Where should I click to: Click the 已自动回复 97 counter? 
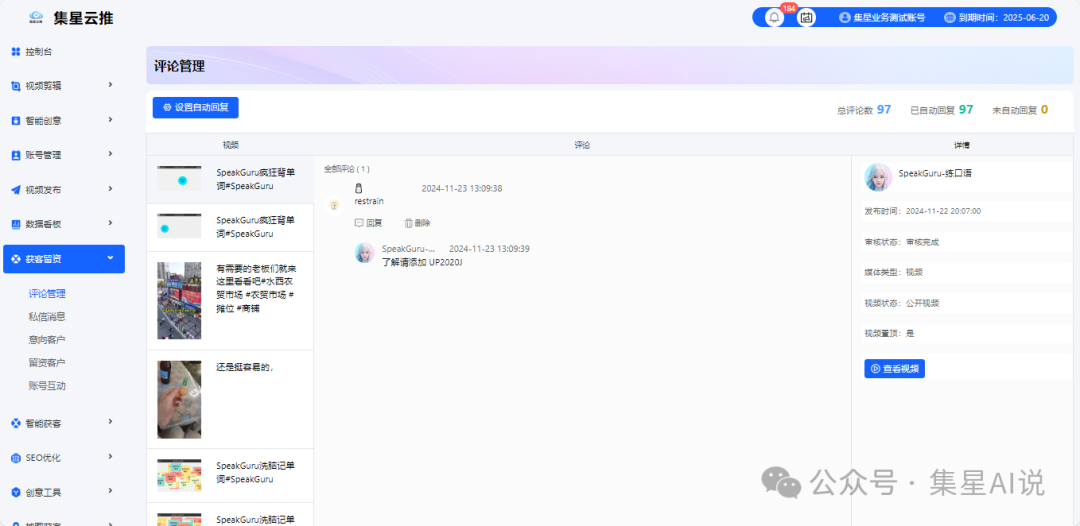click(x=942, y=109)
